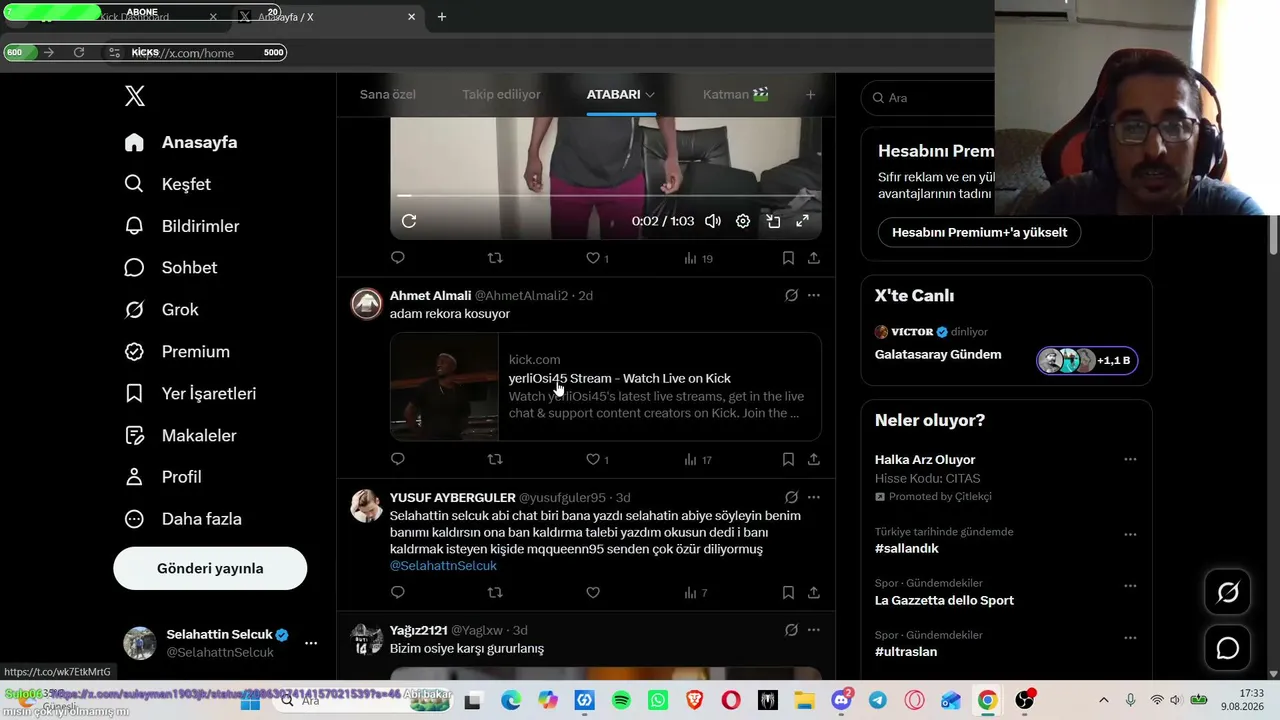The height and width of the screenshot is (720, 1280).
Task: Open Grok actions on Yağız2121's post
Action: click(x=791, y=630)
